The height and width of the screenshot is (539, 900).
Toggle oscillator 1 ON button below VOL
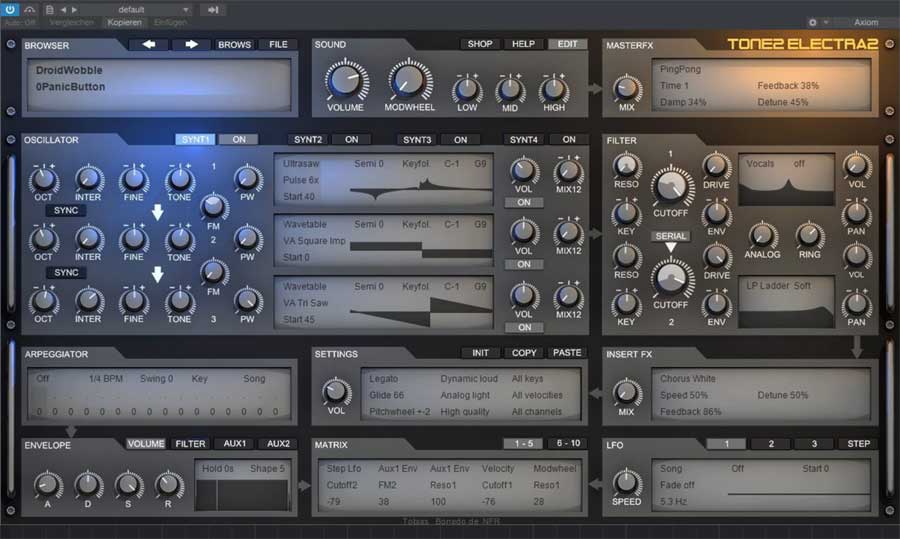pyautogui.click(x=523, y=203)
